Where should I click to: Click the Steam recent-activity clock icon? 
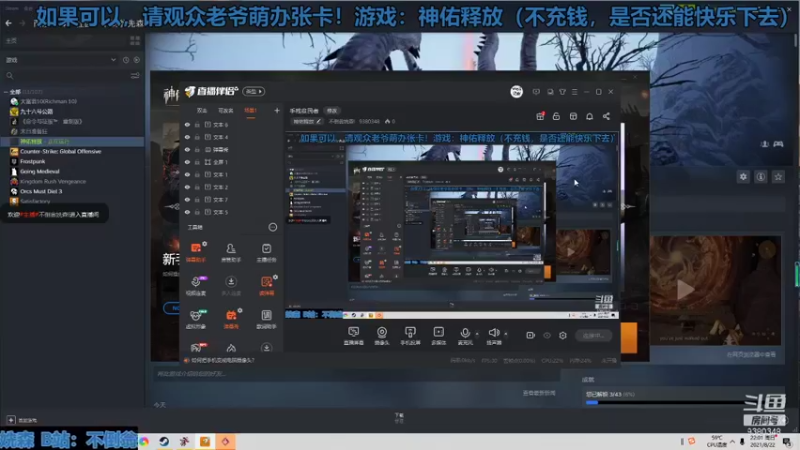click(126, 60)
